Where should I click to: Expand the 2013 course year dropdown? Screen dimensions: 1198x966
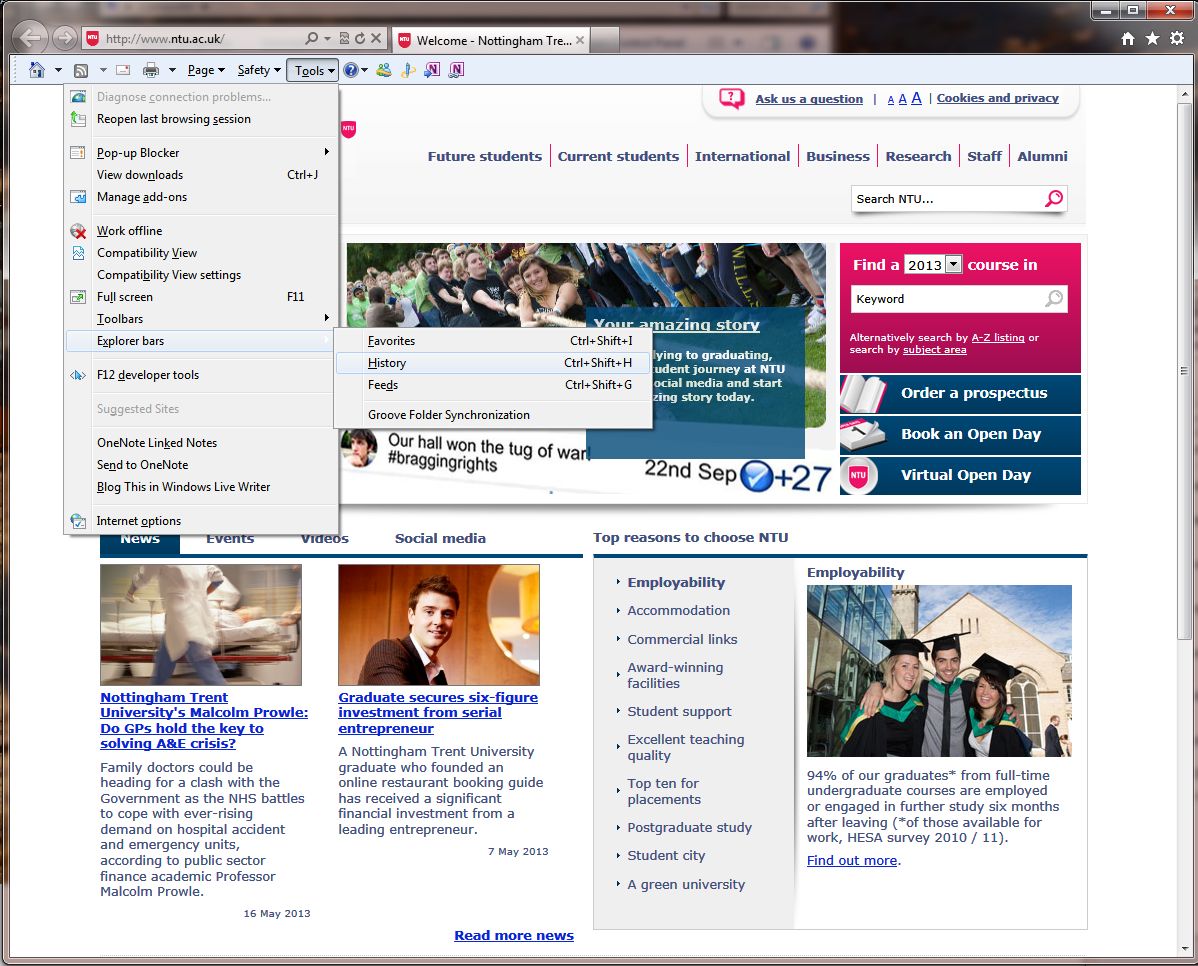(x=952, y=265)
